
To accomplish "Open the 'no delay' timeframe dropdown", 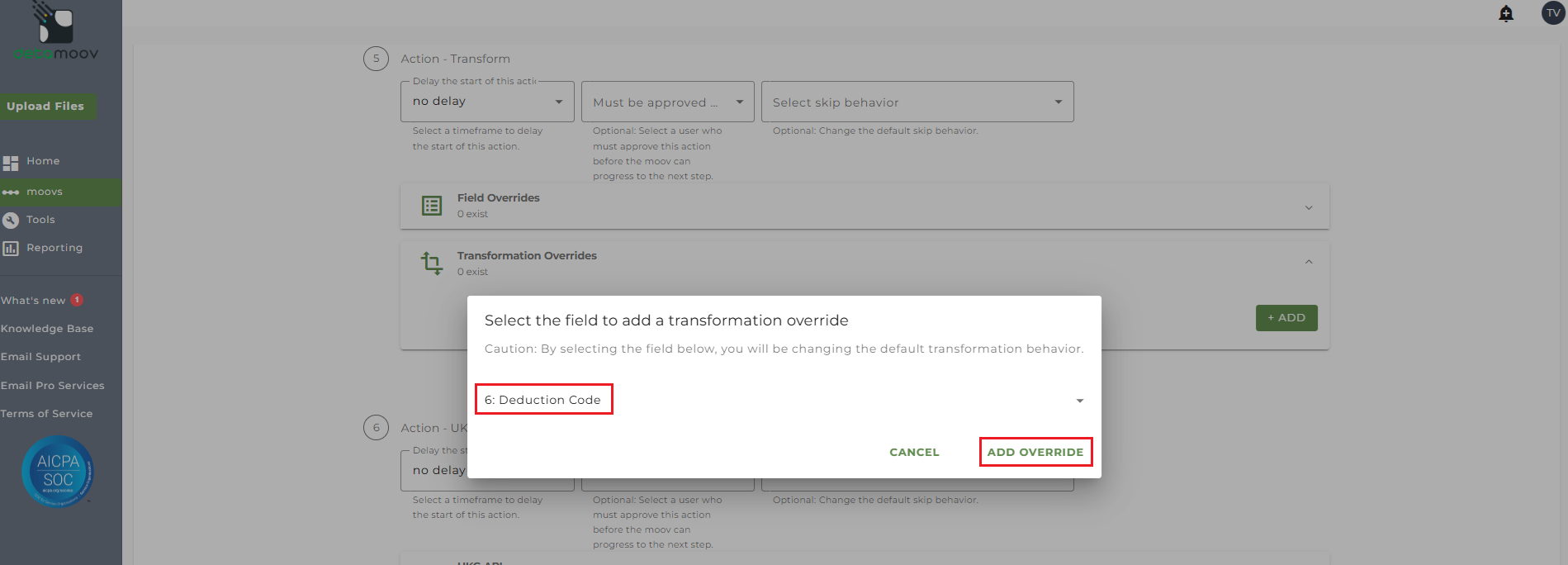I will 487,102.
